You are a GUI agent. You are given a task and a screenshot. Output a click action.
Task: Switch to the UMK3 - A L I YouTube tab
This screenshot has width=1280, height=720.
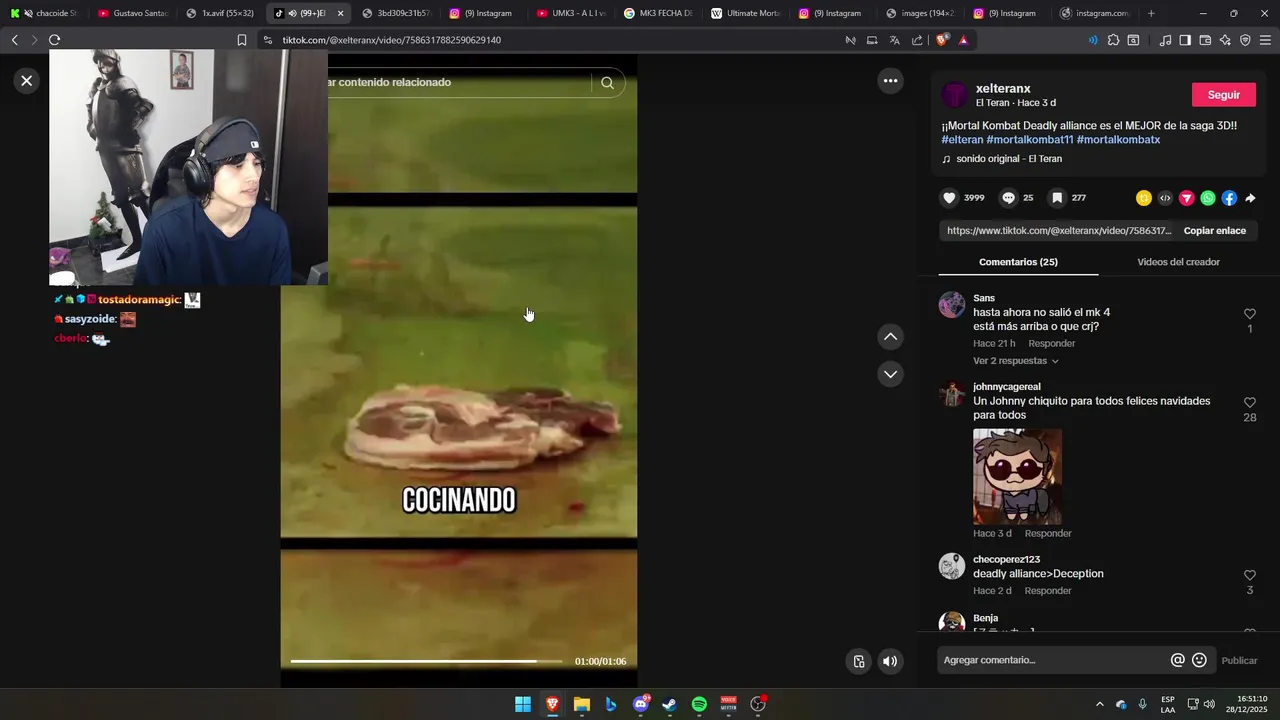pos(572,13)
